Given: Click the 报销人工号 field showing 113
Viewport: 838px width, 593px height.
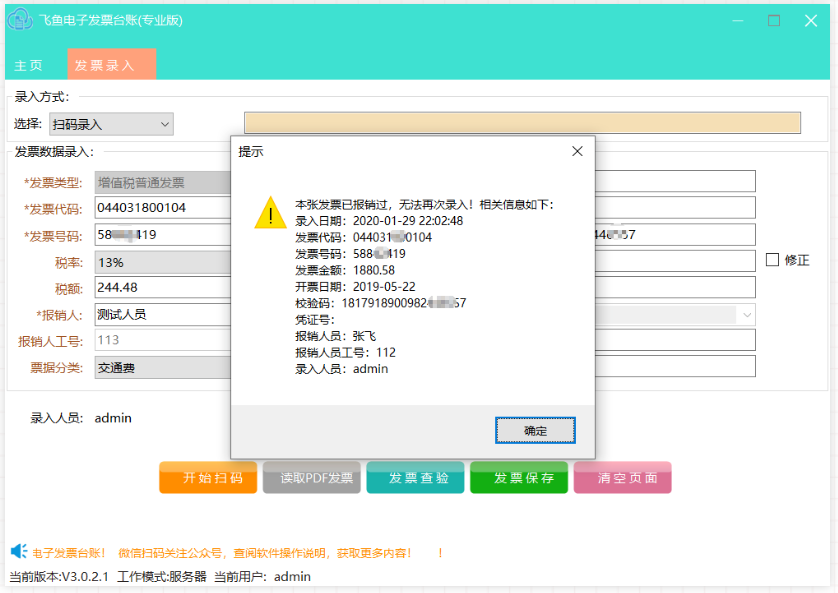Looking at the screenshot, I should pos(162,340).
